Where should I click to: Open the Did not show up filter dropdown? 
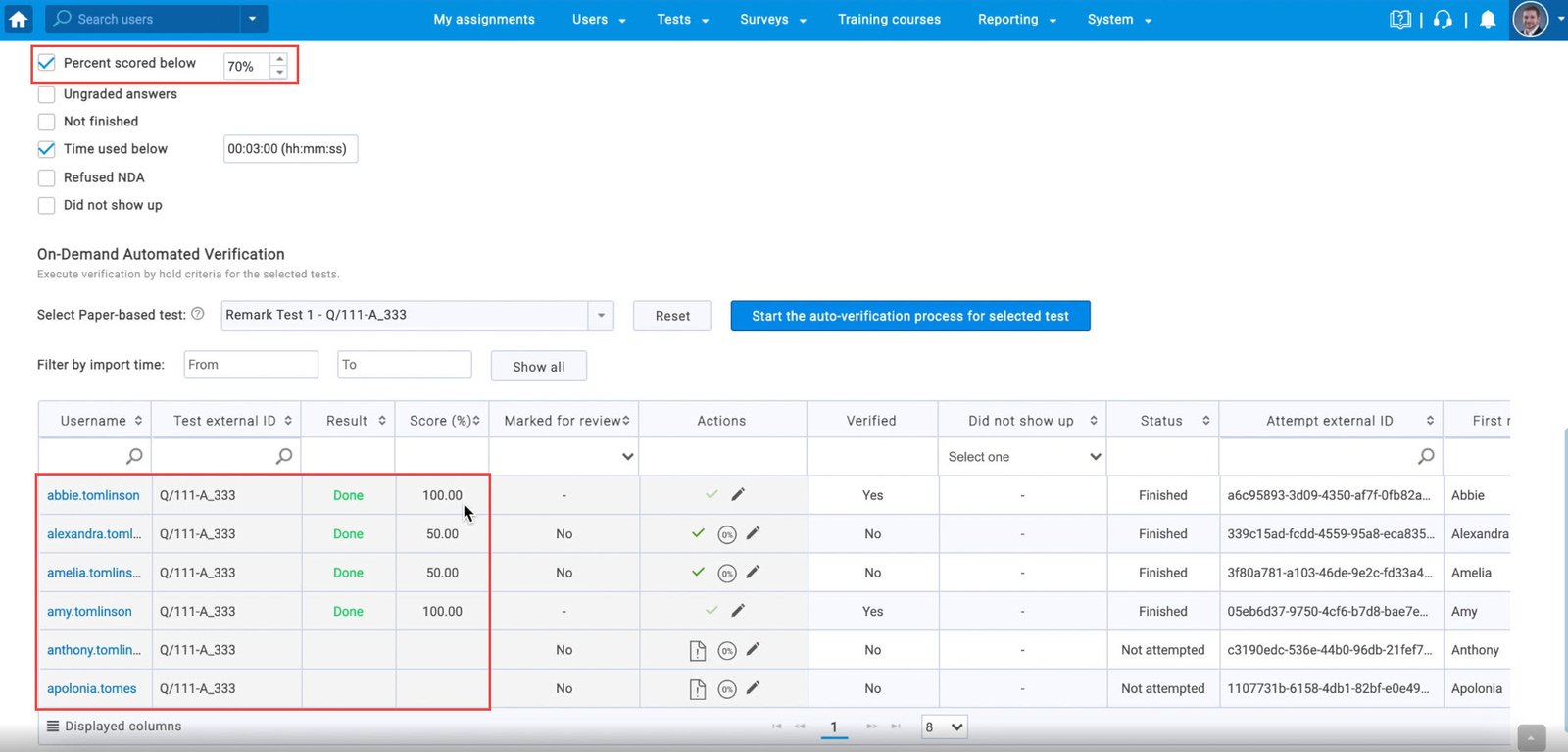[x=1022, y=457]
